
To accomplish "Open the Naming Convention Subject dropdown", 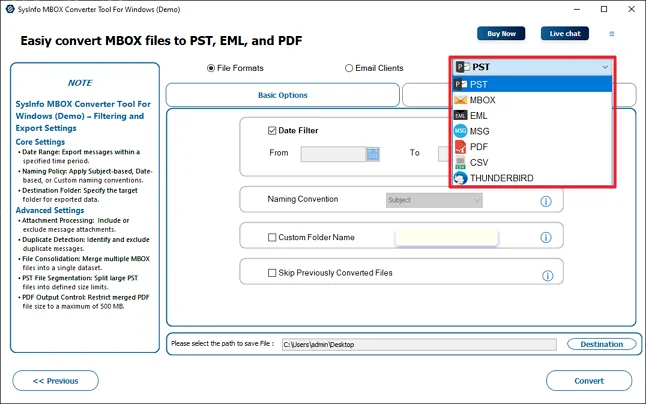I will click(x=434, y=200).
